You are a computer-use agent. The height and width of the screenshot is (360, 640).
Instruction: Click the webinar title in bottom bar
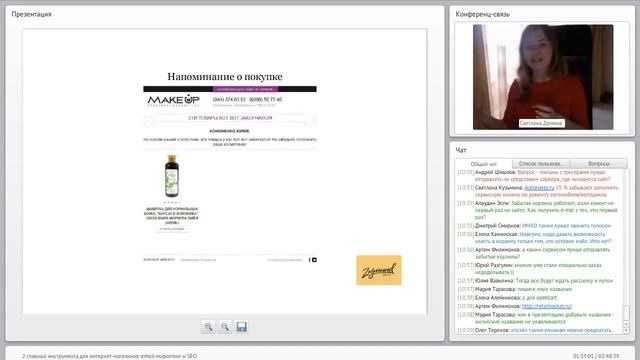tap(109, 356)
